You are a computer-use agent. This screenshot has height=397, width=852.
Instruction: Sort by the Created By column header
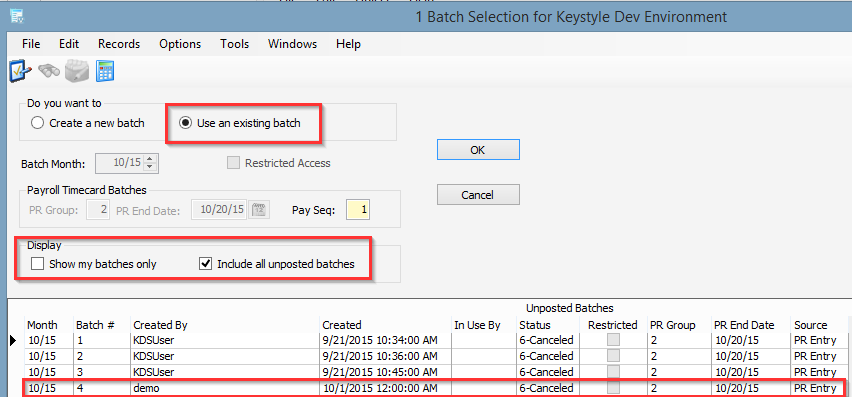pos(160,325)
